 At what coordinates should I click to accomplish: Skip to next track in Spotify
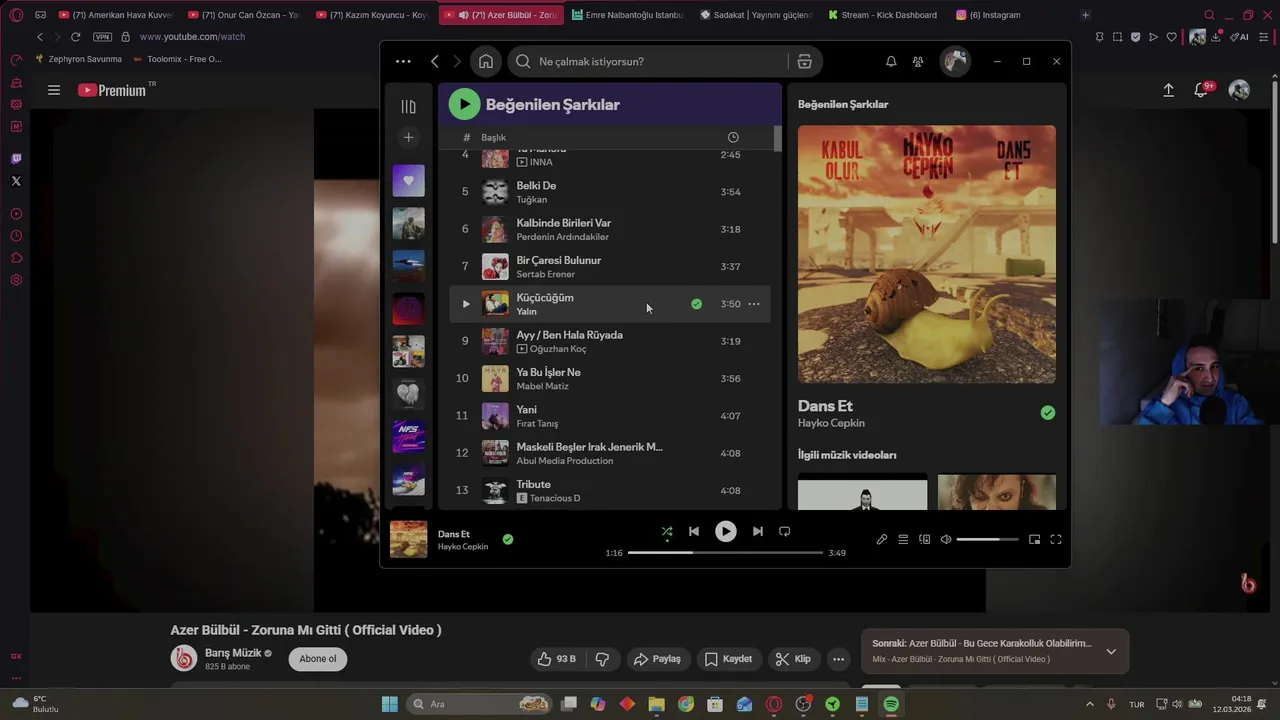point(758,532)
